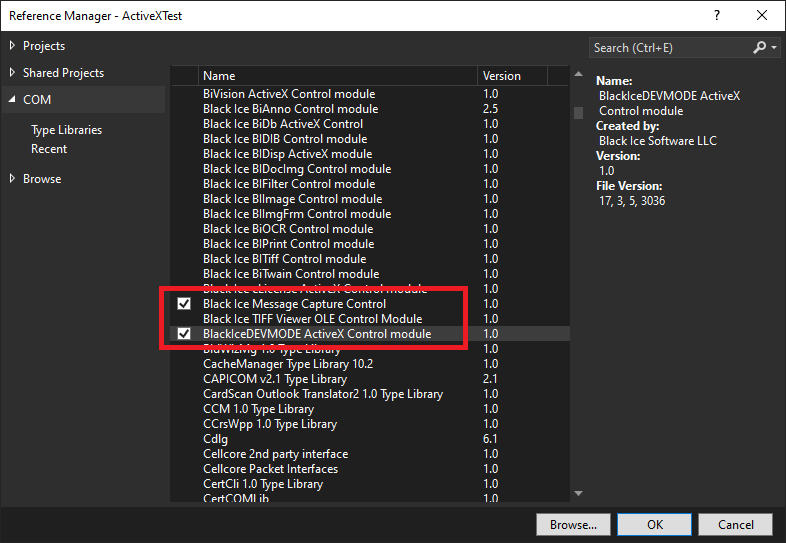Select Black Ice BiOCR Control module
786x543 pixels.
pyautogui.click(x=369, y=229)
